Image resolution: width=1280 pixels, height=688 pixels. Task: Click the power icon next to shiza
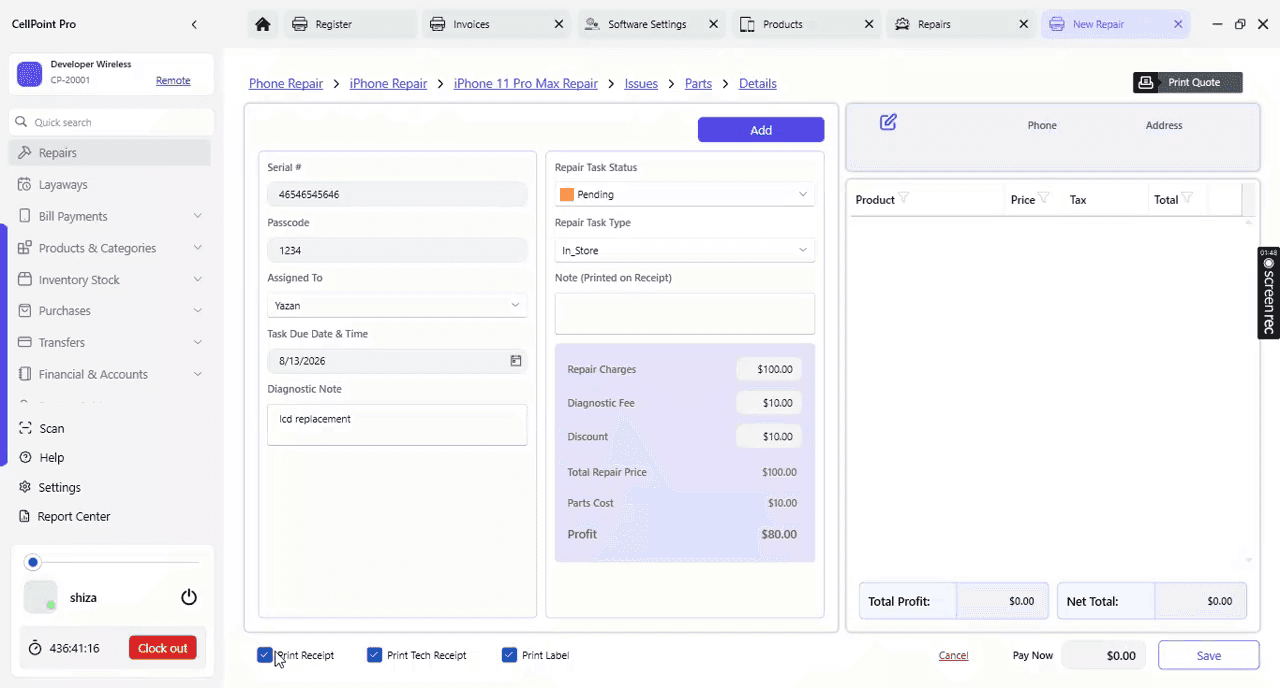189,597
